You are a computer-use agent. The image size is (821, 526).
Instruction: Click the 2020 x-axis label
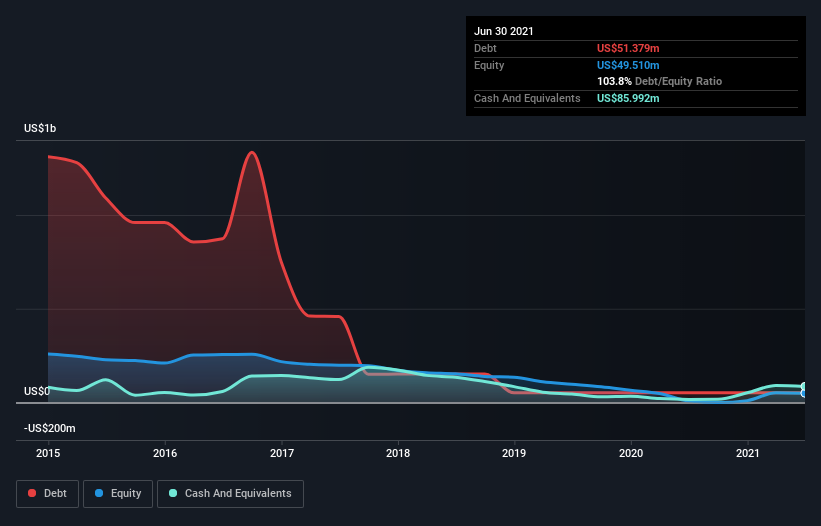pyautogui.click(x=631, y=453)
